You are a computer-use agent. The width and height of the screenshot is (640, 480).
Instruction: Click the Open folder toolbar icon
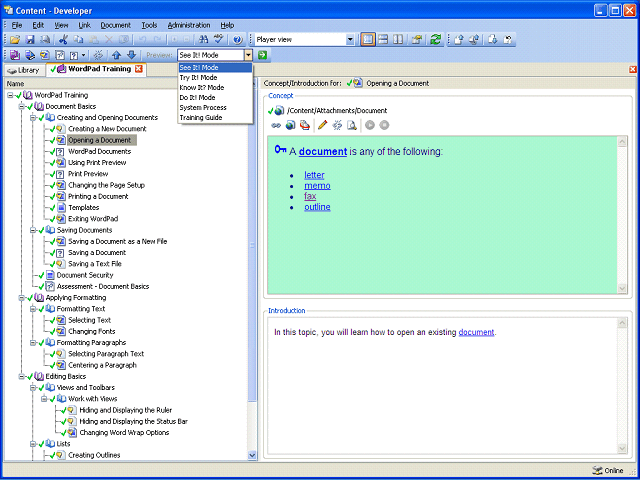[15, 40]
